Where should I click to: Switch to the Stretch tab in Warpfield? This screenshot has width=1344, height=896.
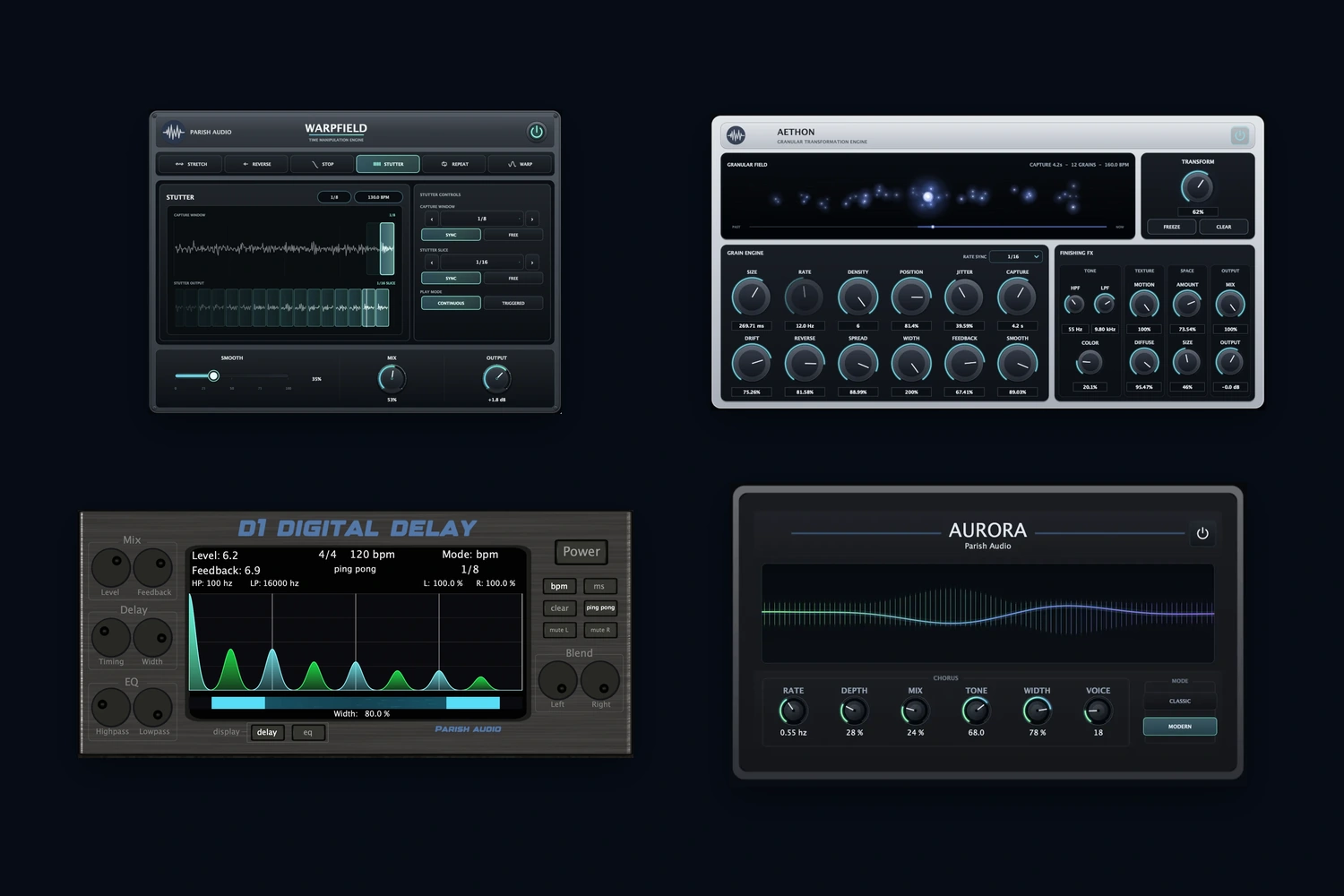191,164
